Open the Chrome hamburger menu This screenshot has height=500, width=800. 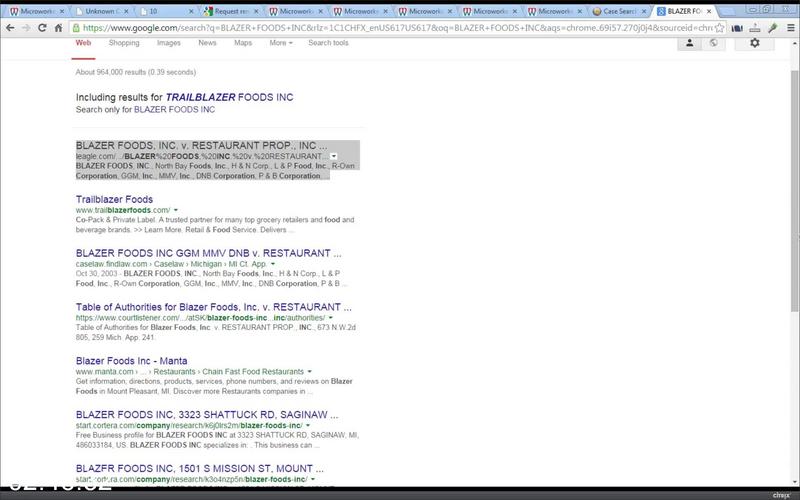pos(790,28)
